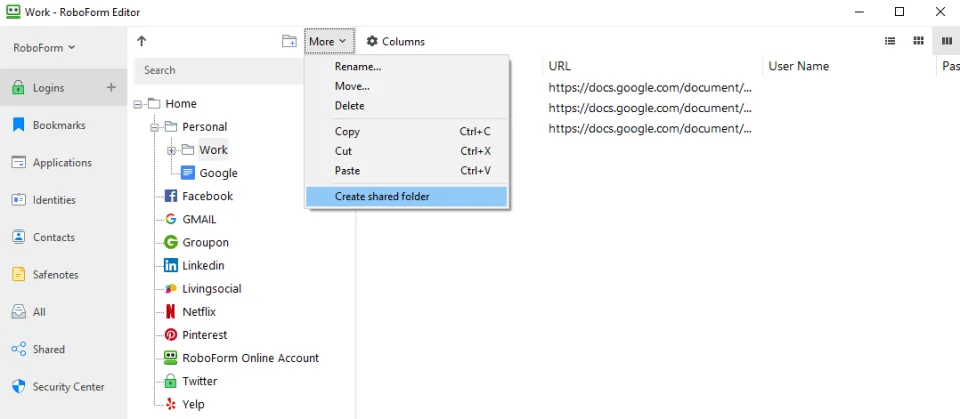Click the Search input field
Image resolution: width=960 pixels, height=419 pixels.
pyautogui.click(x=219, y=70)
